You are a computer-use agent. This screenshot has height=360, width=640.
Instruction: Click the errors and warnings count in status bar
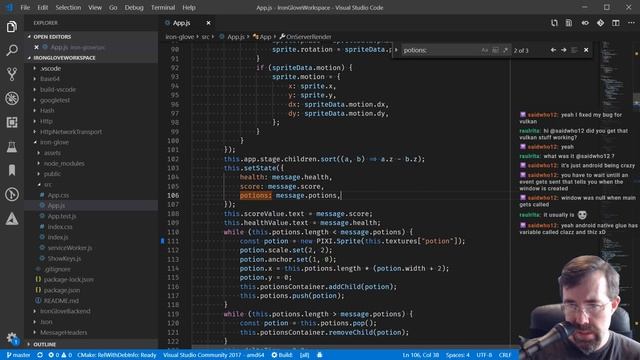pos(60,355)
